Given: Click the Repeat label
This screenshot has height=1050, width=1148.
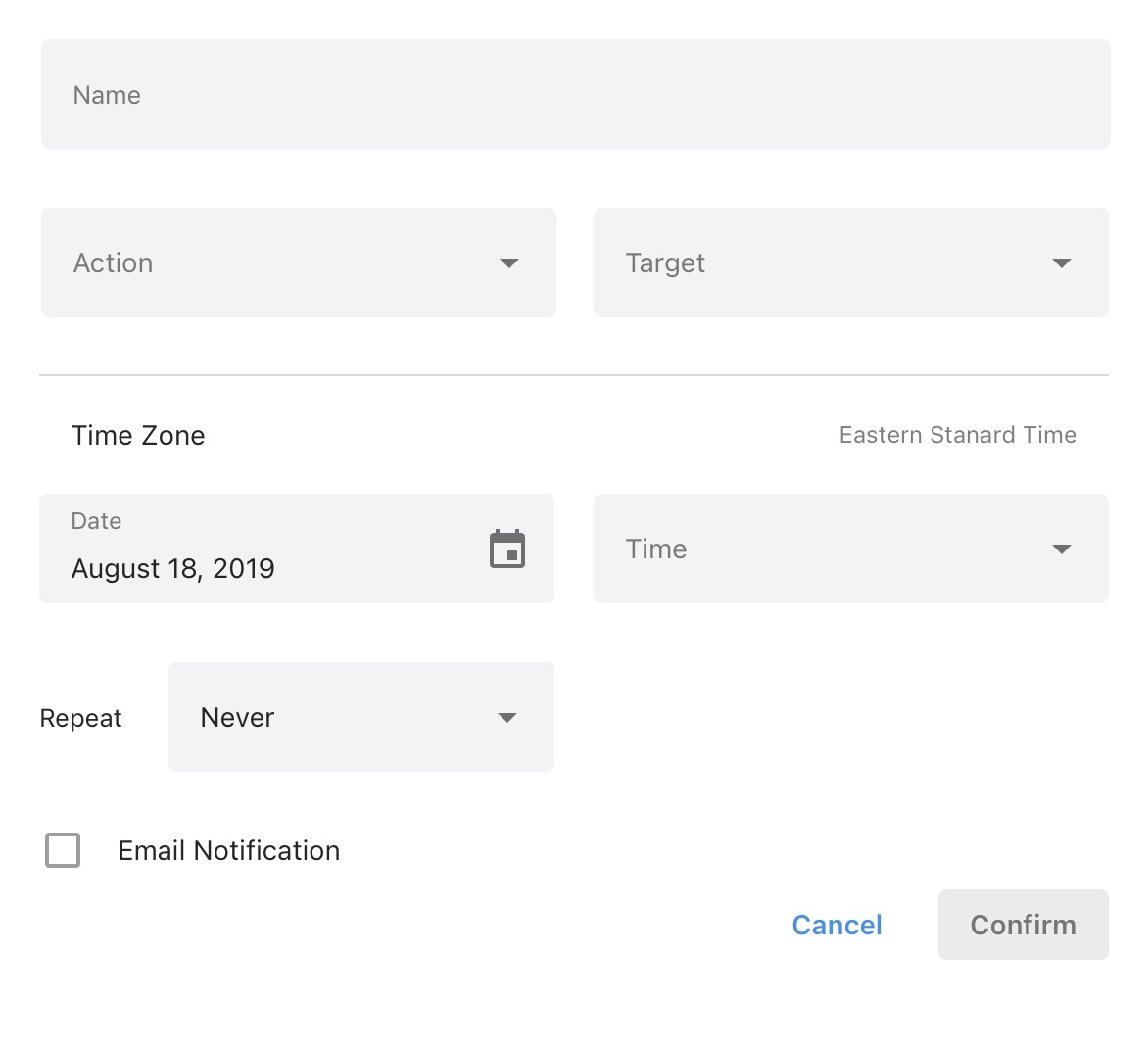Looking at the screenshot, I should point(80,718).
